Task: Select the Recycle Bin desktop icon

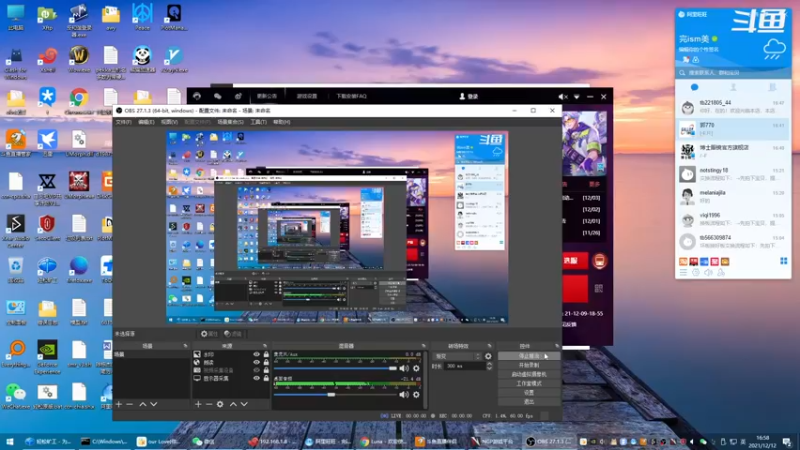Action: click(15, 270)
